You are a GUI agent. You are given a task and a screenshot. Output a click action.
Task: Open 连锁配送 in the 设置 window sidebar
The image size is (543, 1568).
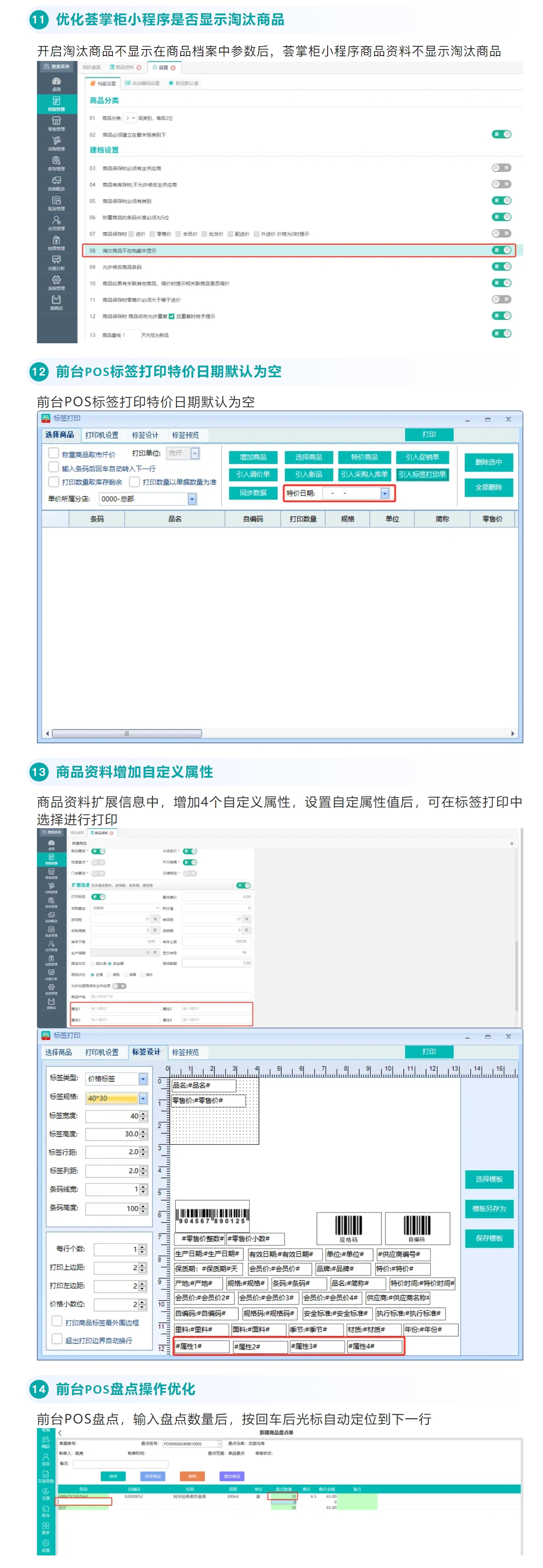(57, 184)
